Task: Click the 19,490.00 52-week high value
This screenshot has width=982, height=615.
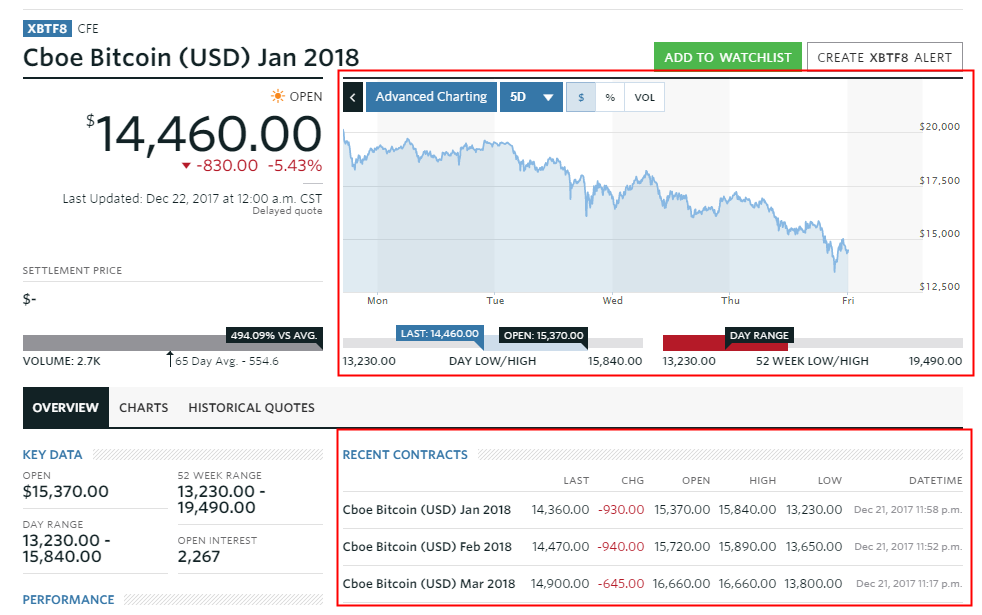Action: 935,361
